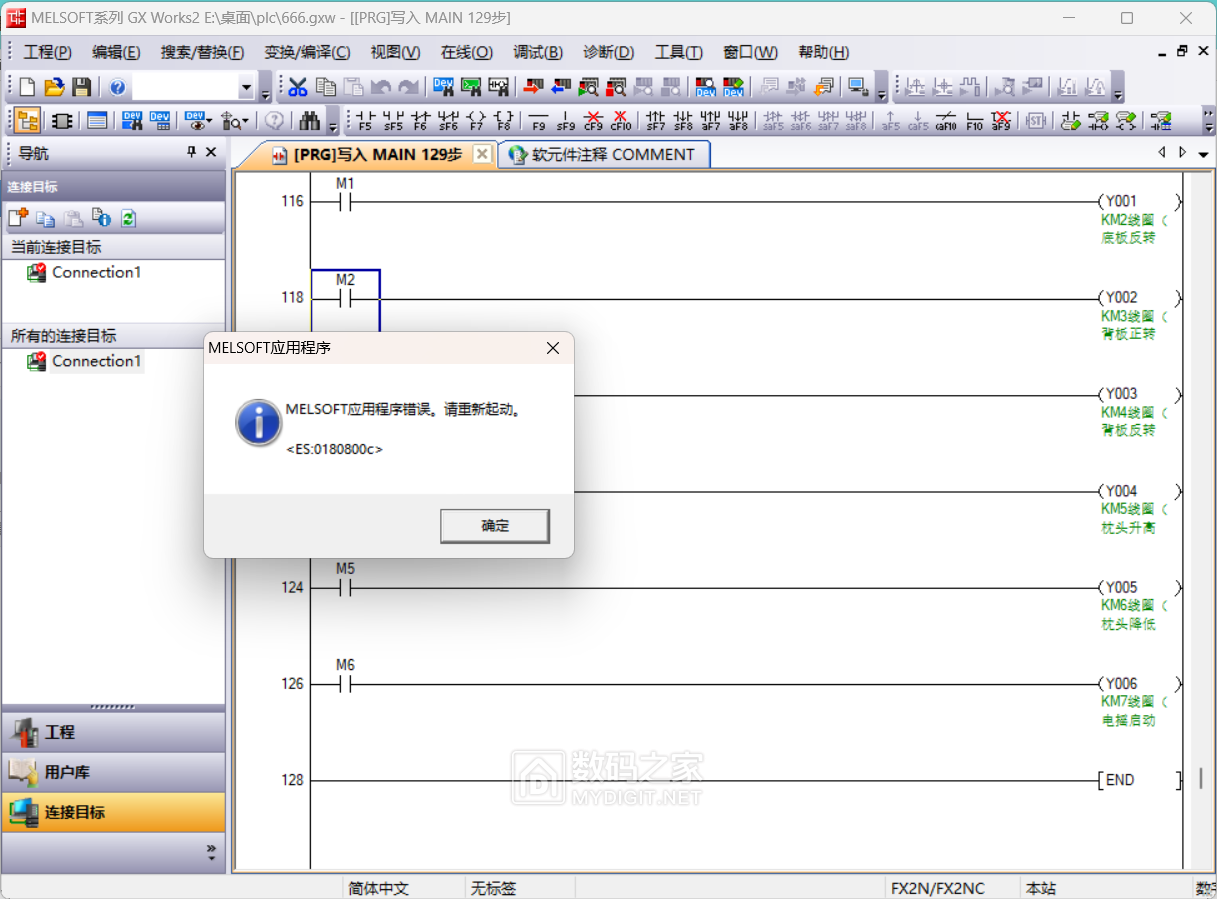
Task: Open tab list dropdown arrow
Action: coord(1203,154)
